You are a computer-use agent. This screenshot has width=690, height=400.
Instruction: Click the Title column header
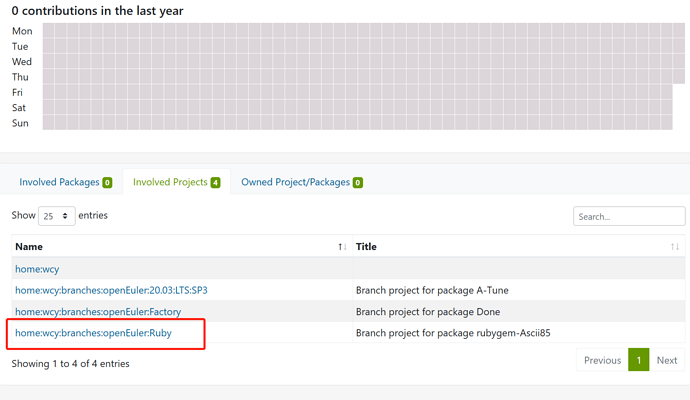tap(366, 247)
